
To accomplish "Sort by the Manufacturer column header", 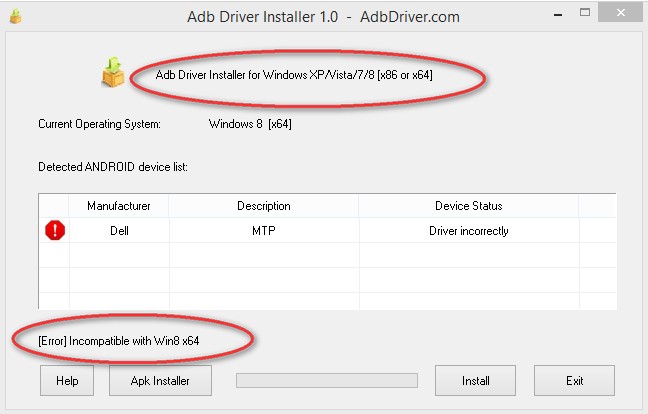I will (119, 206).
